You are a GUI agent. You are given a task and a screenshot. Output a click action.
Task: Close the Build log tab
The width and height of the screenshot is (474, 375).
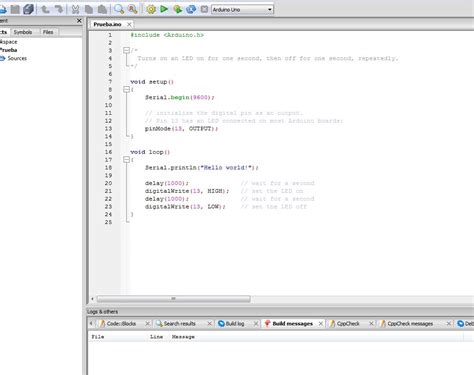256,324
